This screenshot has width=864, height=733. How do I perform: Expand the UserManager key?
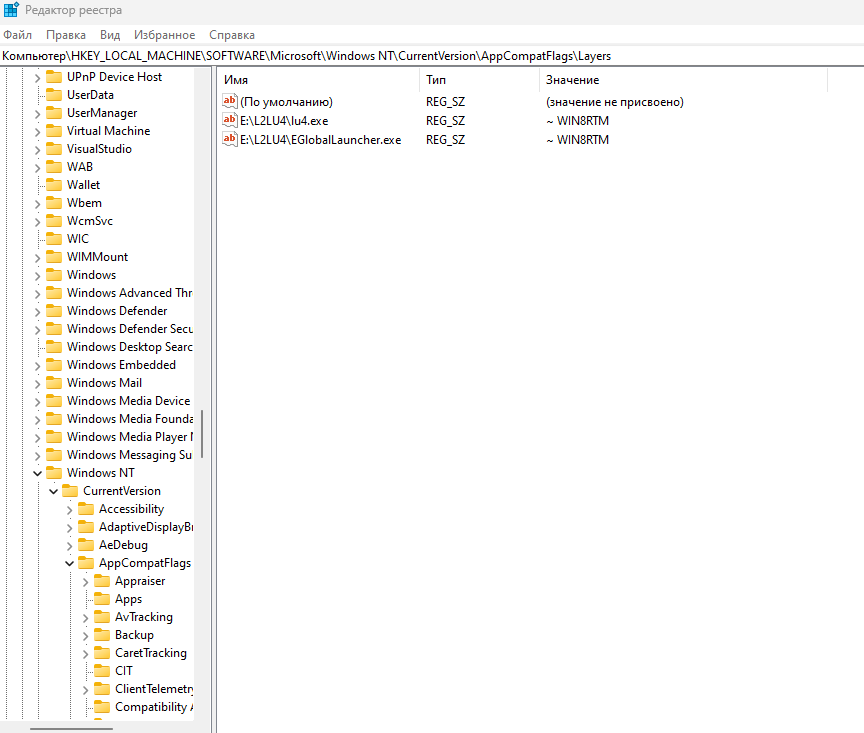(x=37, y=114)
